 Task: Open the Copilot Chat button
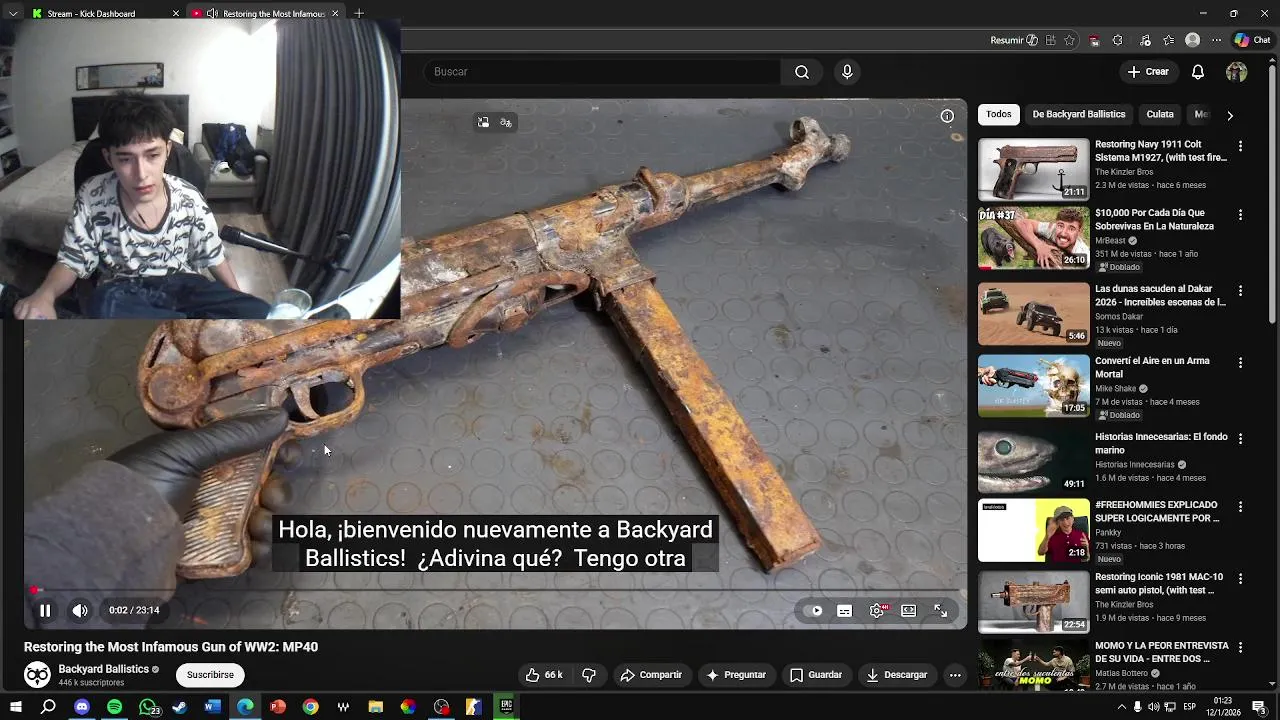(1253, 41)
